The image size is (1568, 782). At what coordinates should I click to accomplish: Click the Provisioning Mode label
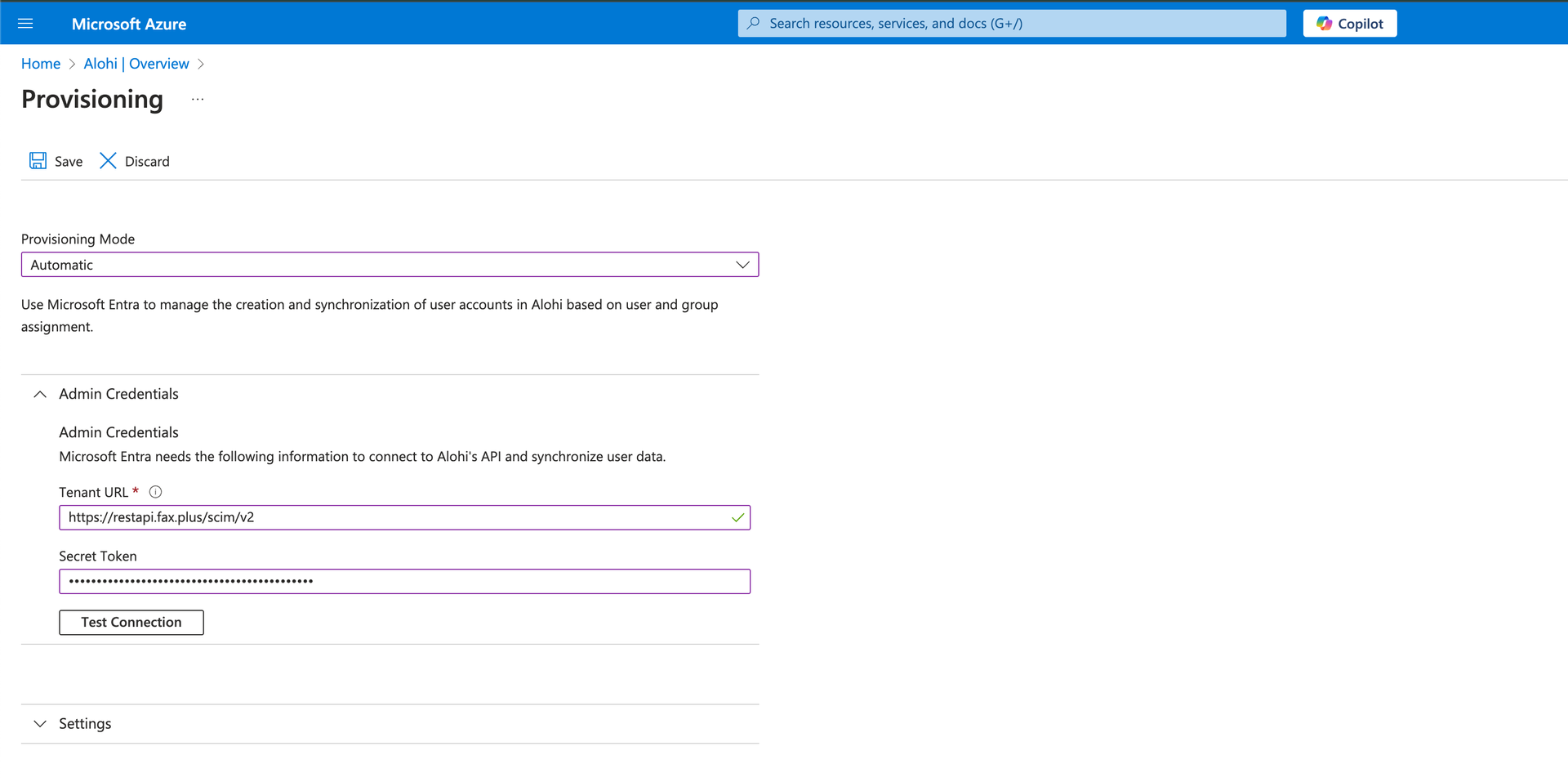tap(78, 239)
